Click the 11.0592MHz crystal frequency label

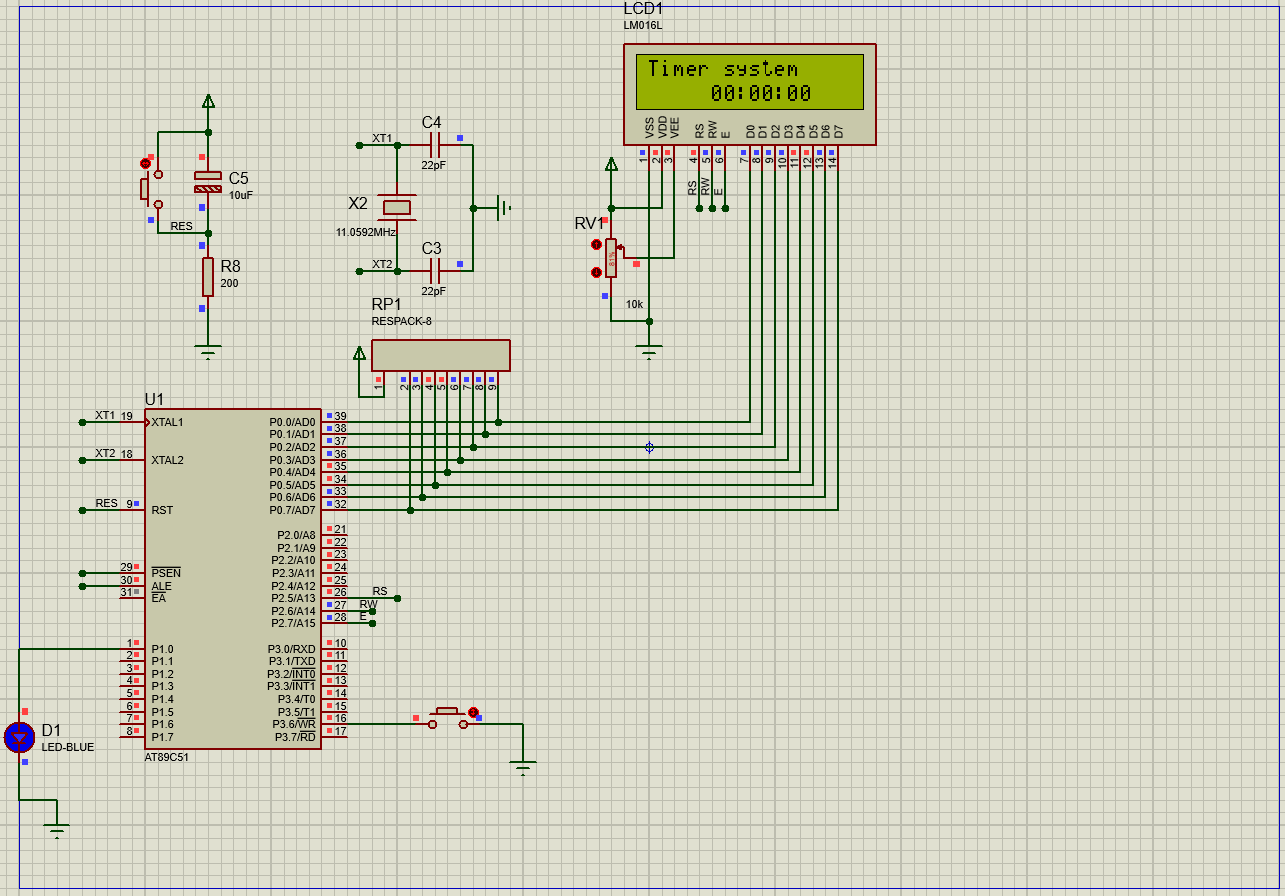tap(366, 232)
